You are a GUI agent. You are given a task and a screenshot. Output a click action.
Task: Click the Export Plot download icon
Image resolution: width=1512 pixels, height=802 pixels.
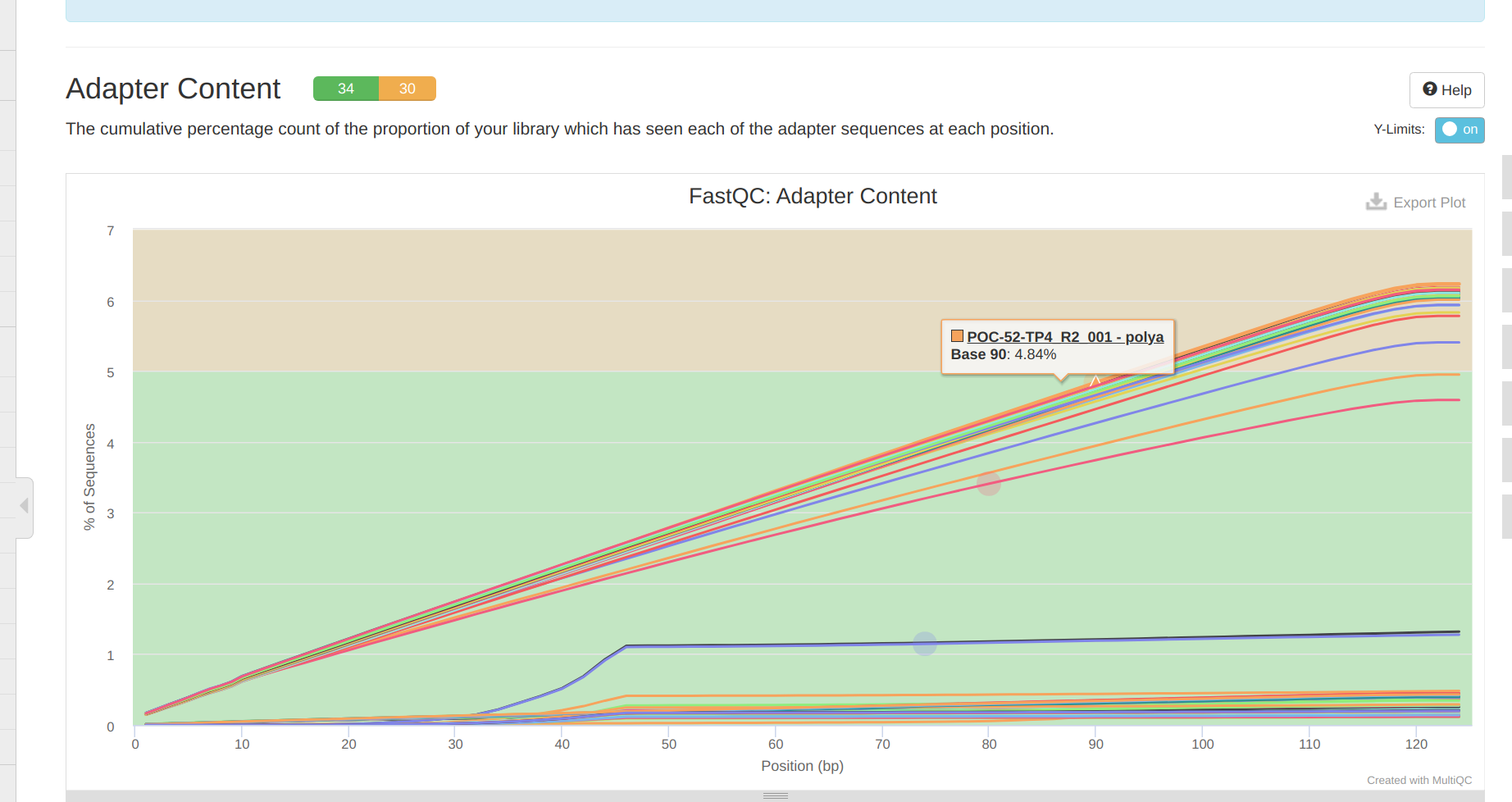[x=1376, y=202]
